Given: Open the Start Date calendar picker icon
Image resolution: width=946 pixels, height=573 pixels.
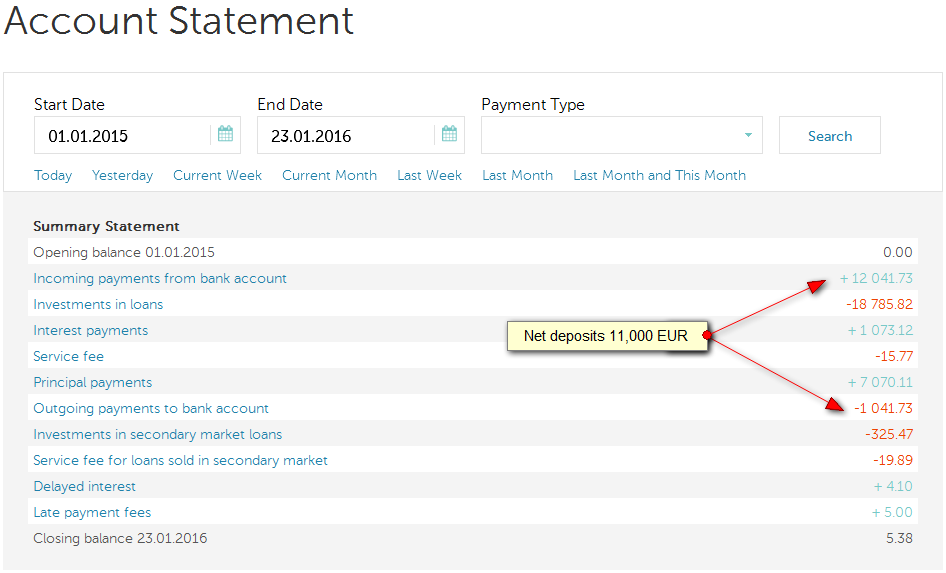Looking at the screenshot, I should click(x=225, y=134).
